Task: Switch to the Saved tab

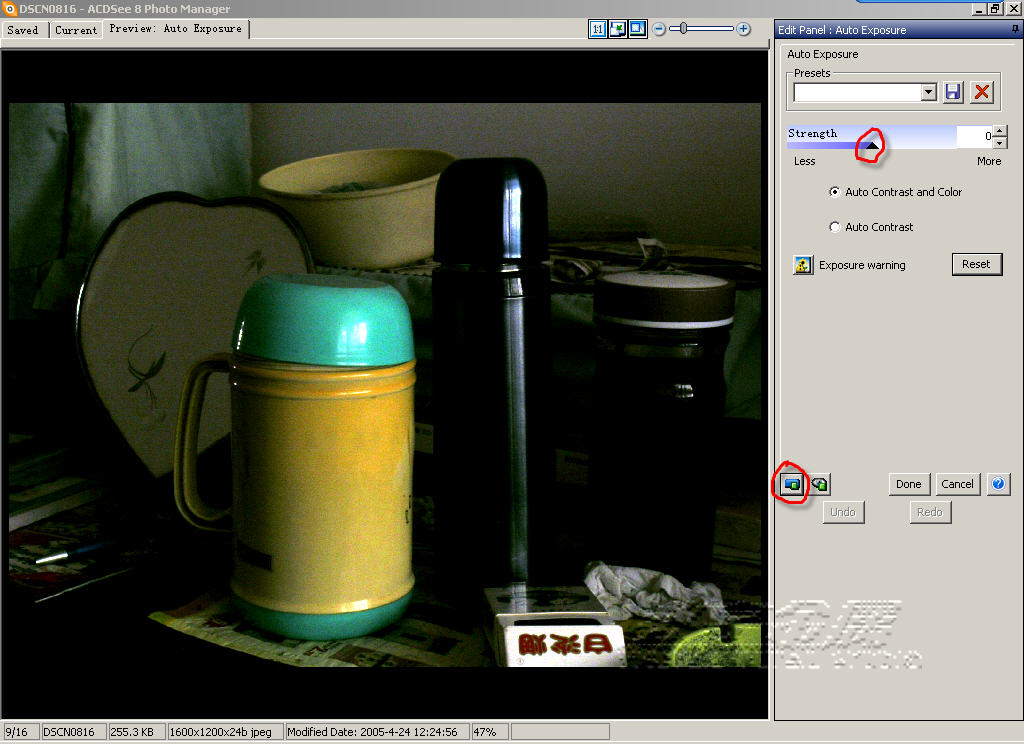Action: [23, 30]
